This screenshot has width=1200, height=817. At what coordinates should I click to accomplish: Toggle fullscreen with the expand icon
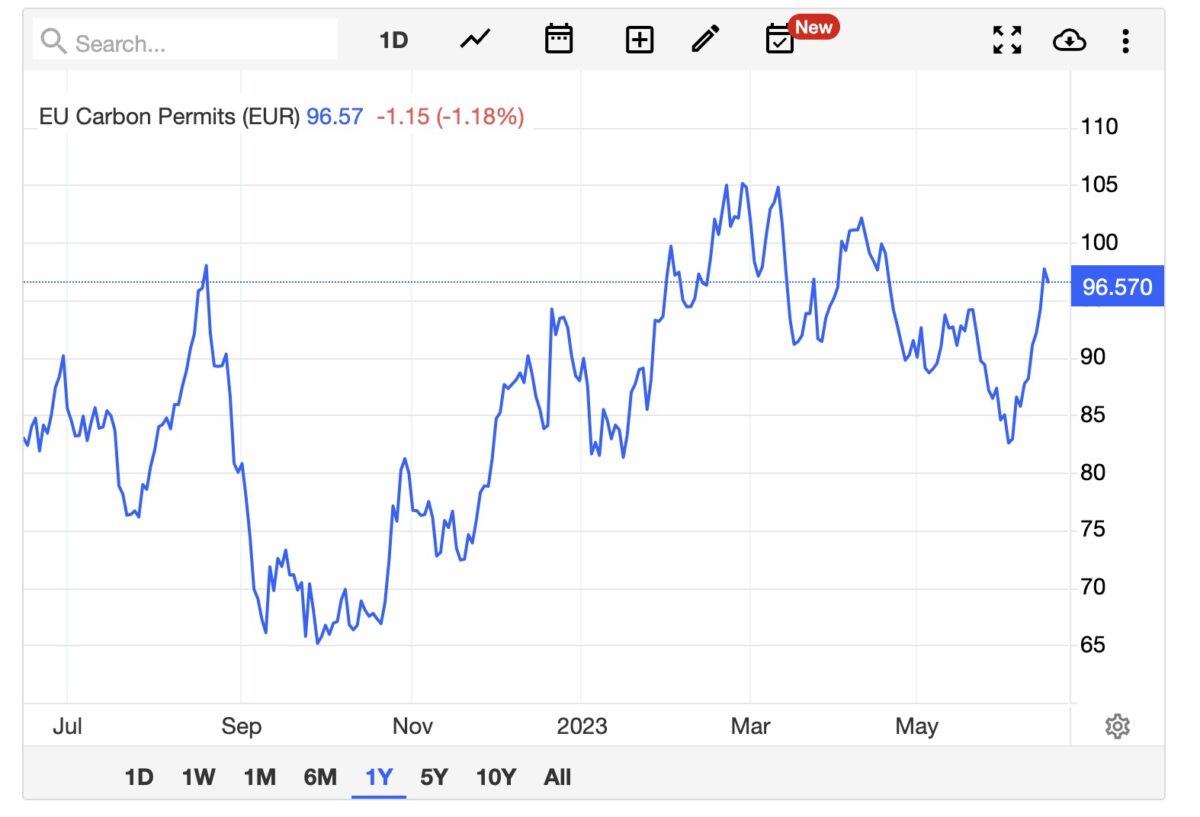point(1007,40)
